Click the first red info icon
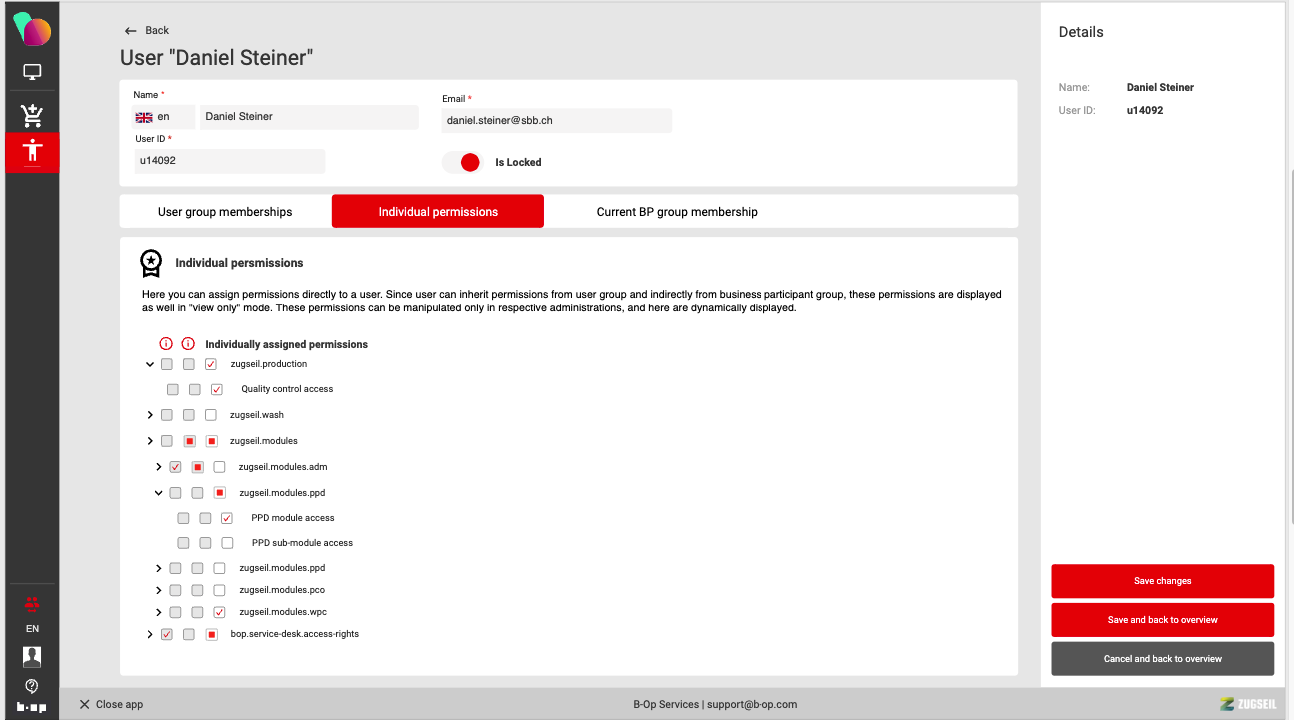The width and height of the screenshot is (1294, 720). tap(167, 344)
